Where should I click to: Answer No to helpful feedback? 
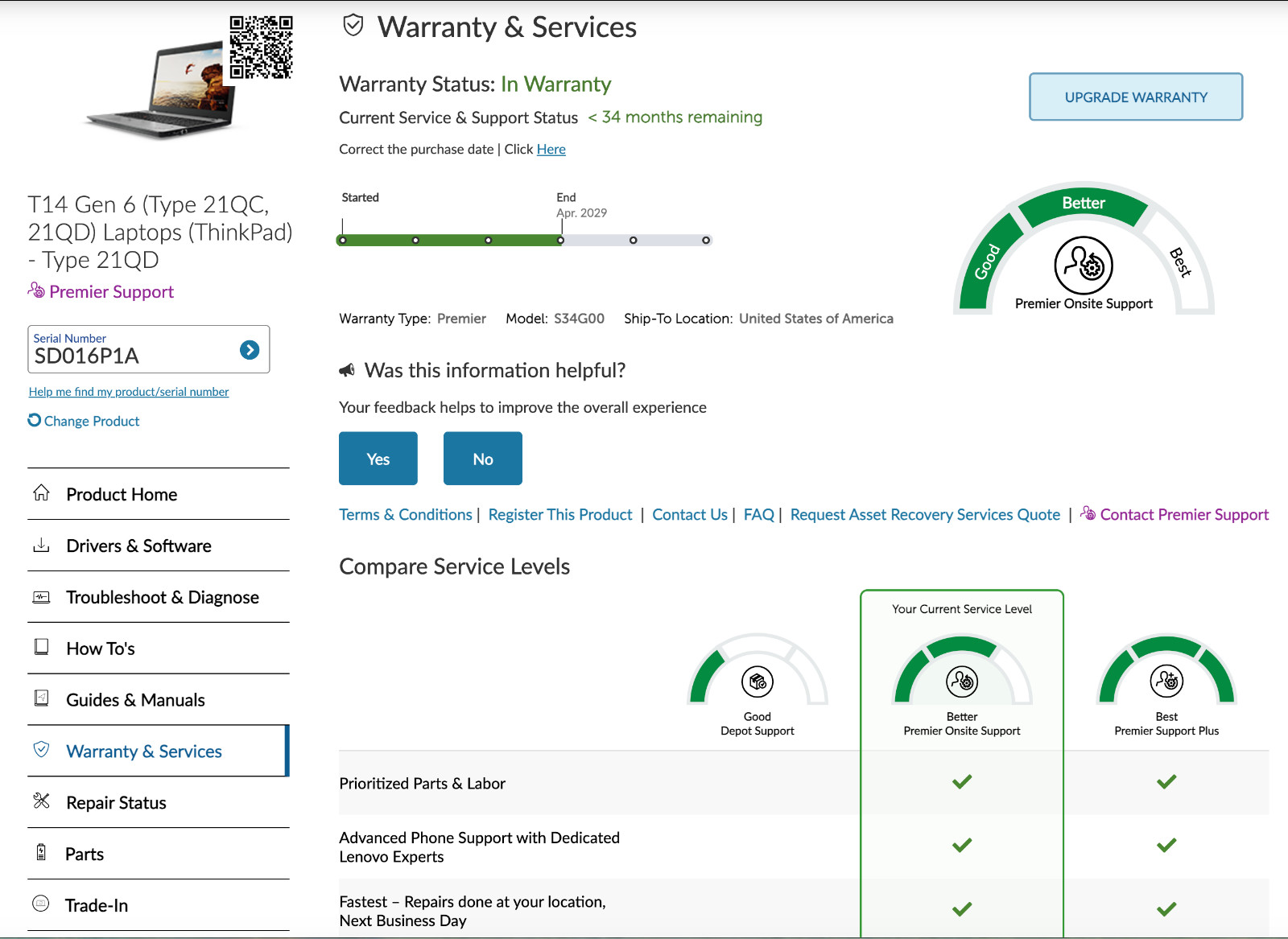click(483, 459)
